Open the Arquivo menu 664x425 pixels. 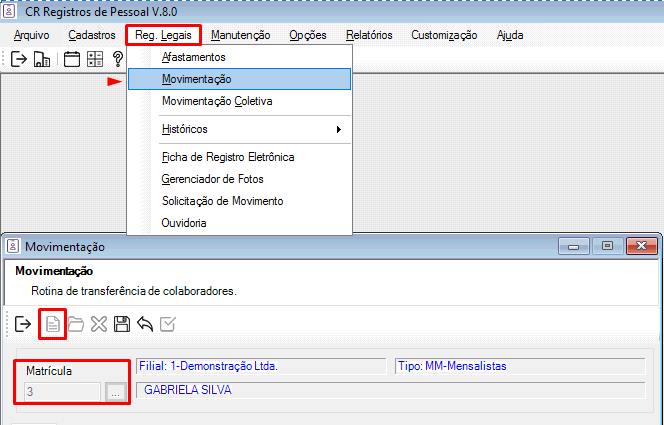(31, 35)
